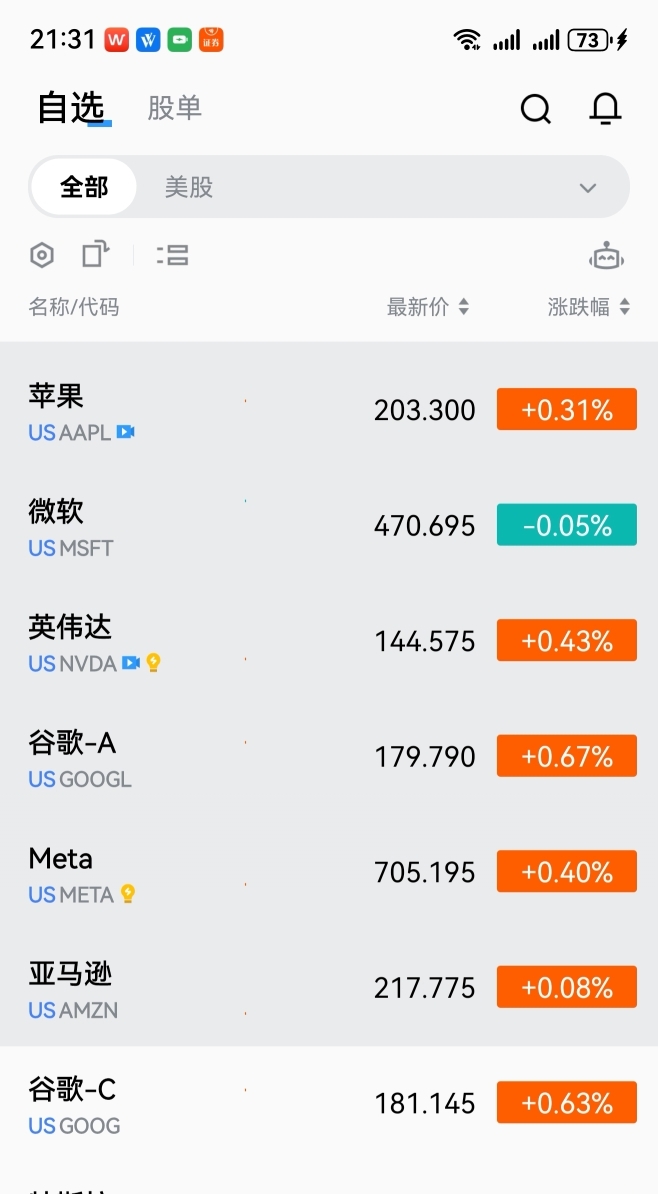Toggle 微软 -0.05% change badge
This screenshot has width=658, height=1194.
(567, 525)
